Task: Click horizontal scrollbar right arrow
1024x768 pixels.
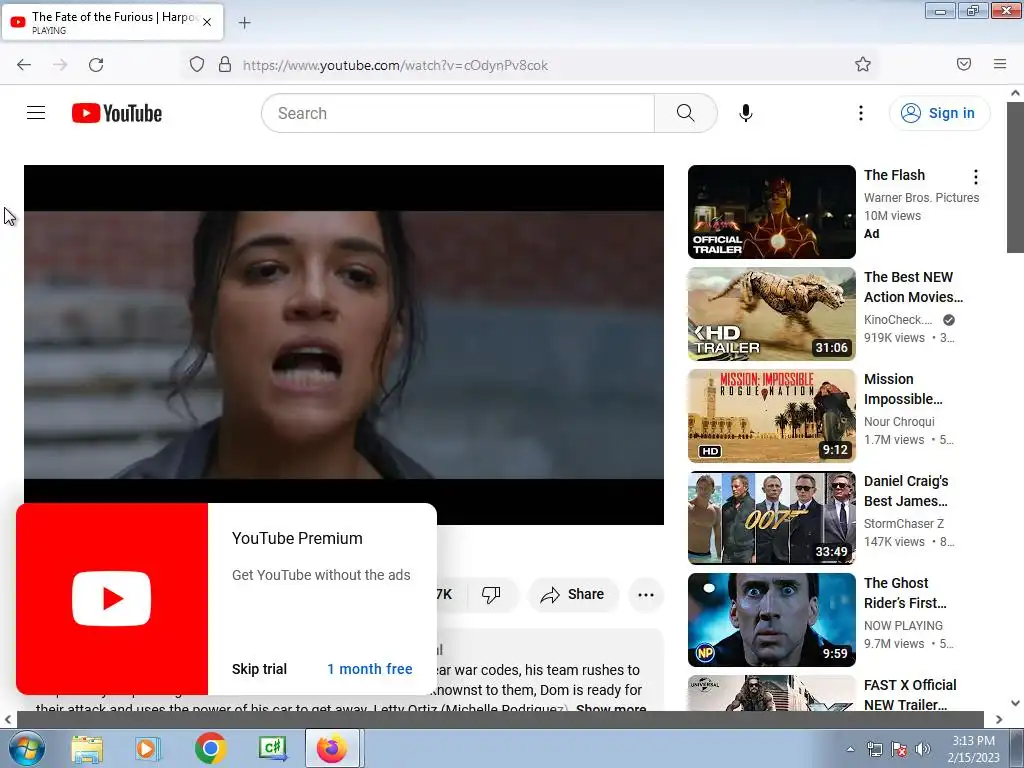Action: click(x=999, y=719)
